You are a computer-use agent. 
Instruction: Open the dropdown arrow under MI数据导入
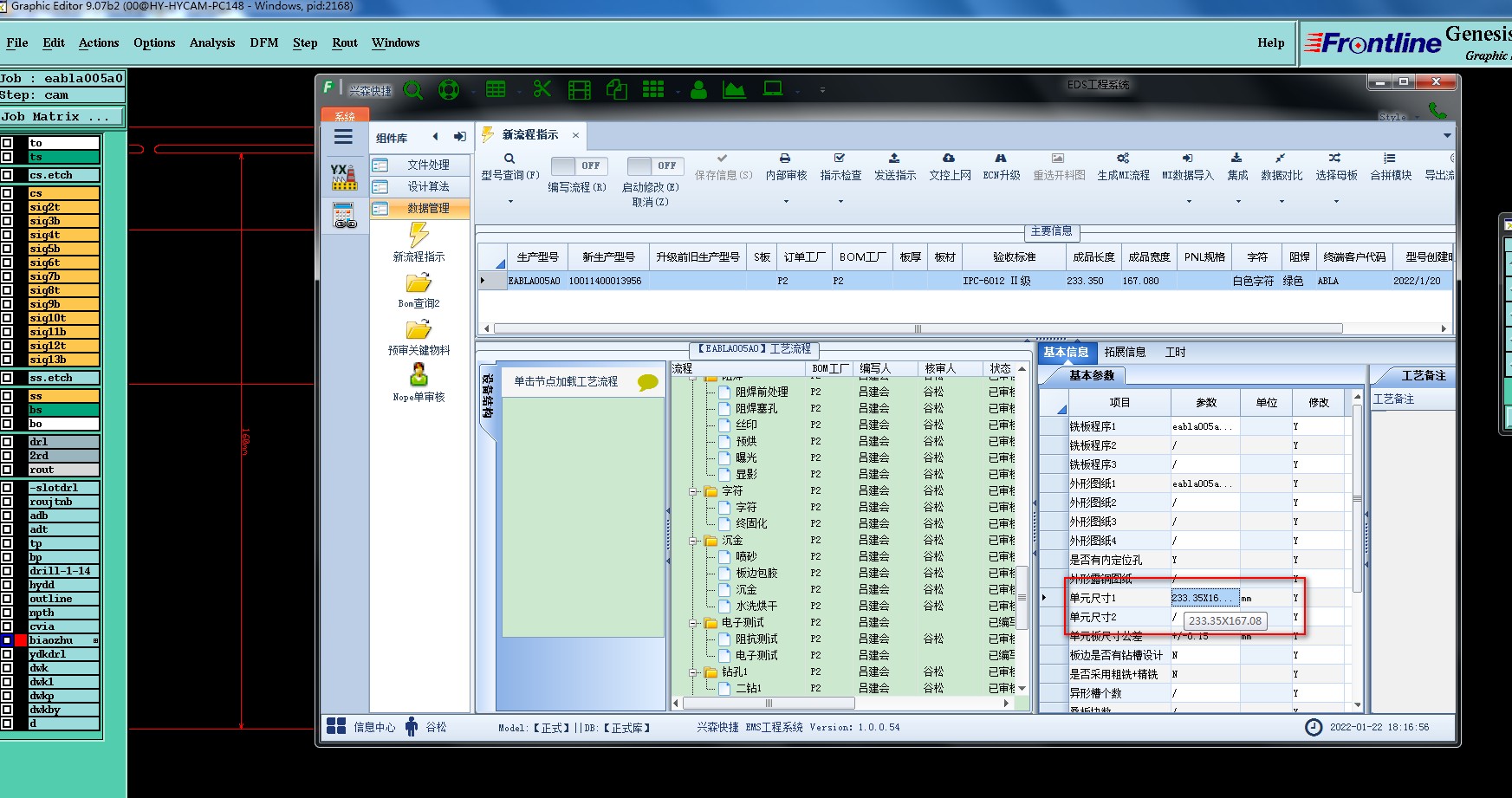tap(1189, 202)
